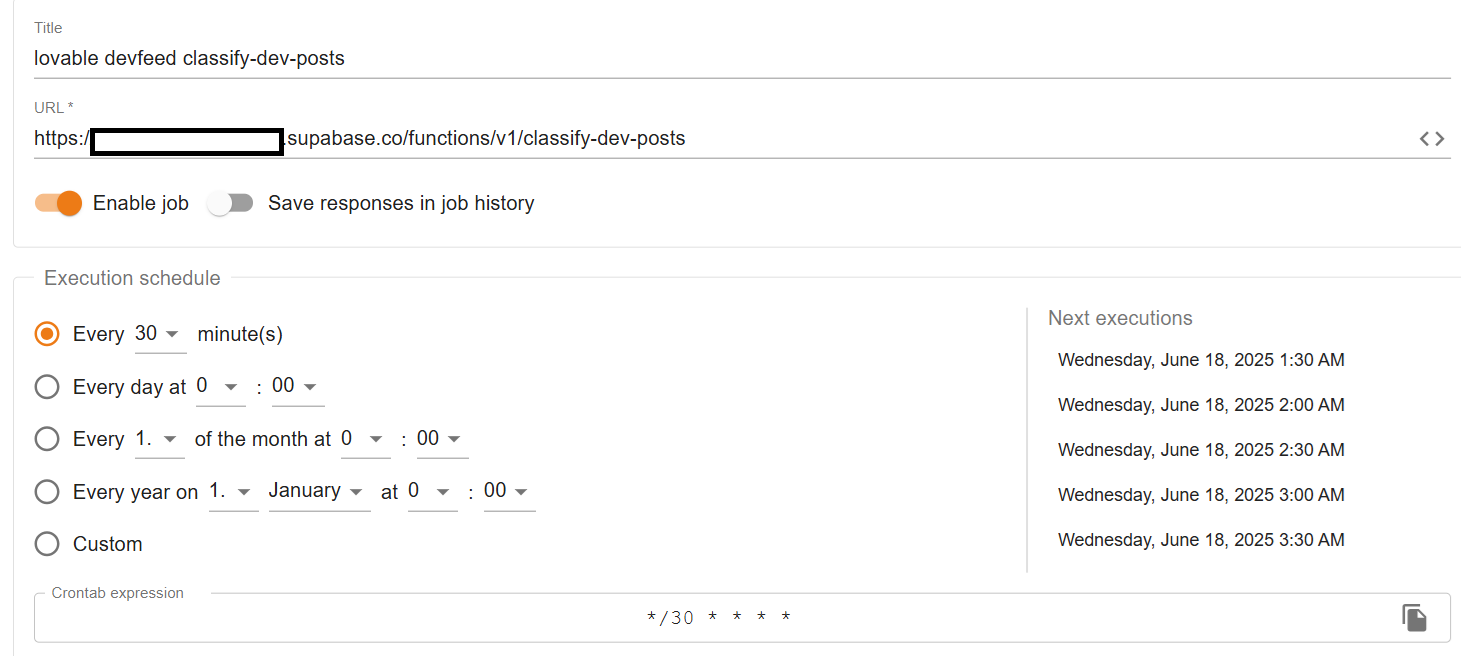This screenshot has height=656, width=1461.
Task: Click into the Title input field
Action: click(x=742, y=58)
